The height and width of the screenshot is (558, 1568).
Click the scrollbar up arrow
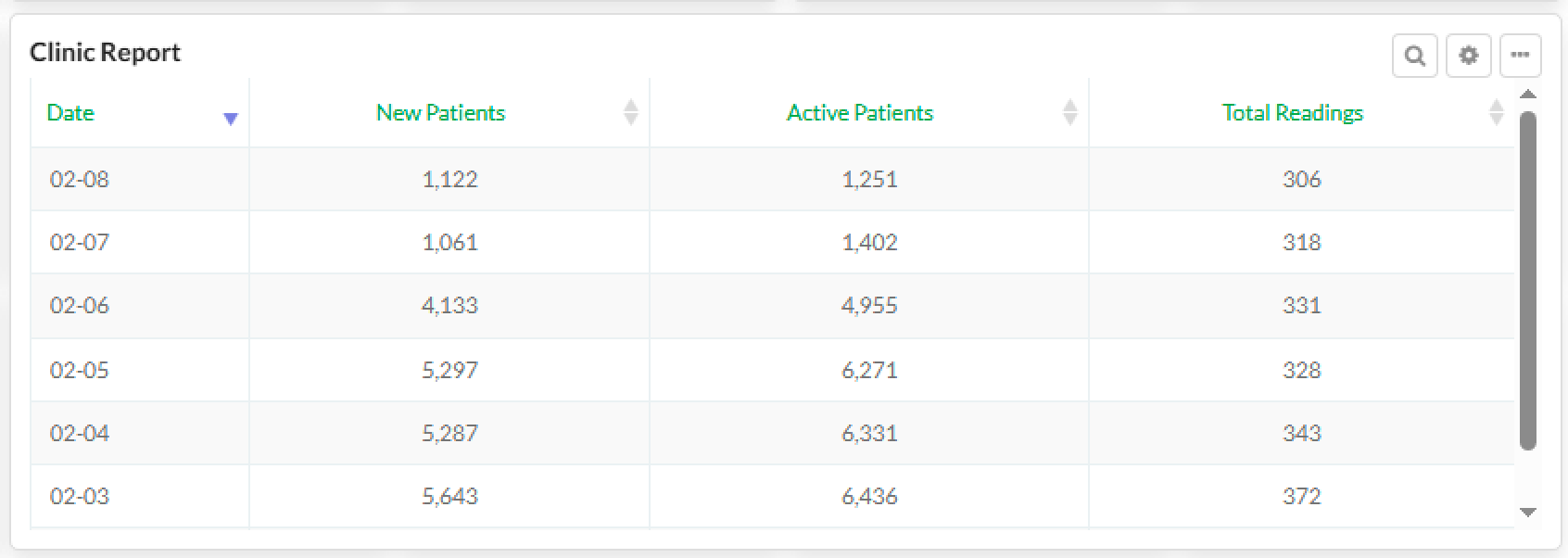[1528, 95]
